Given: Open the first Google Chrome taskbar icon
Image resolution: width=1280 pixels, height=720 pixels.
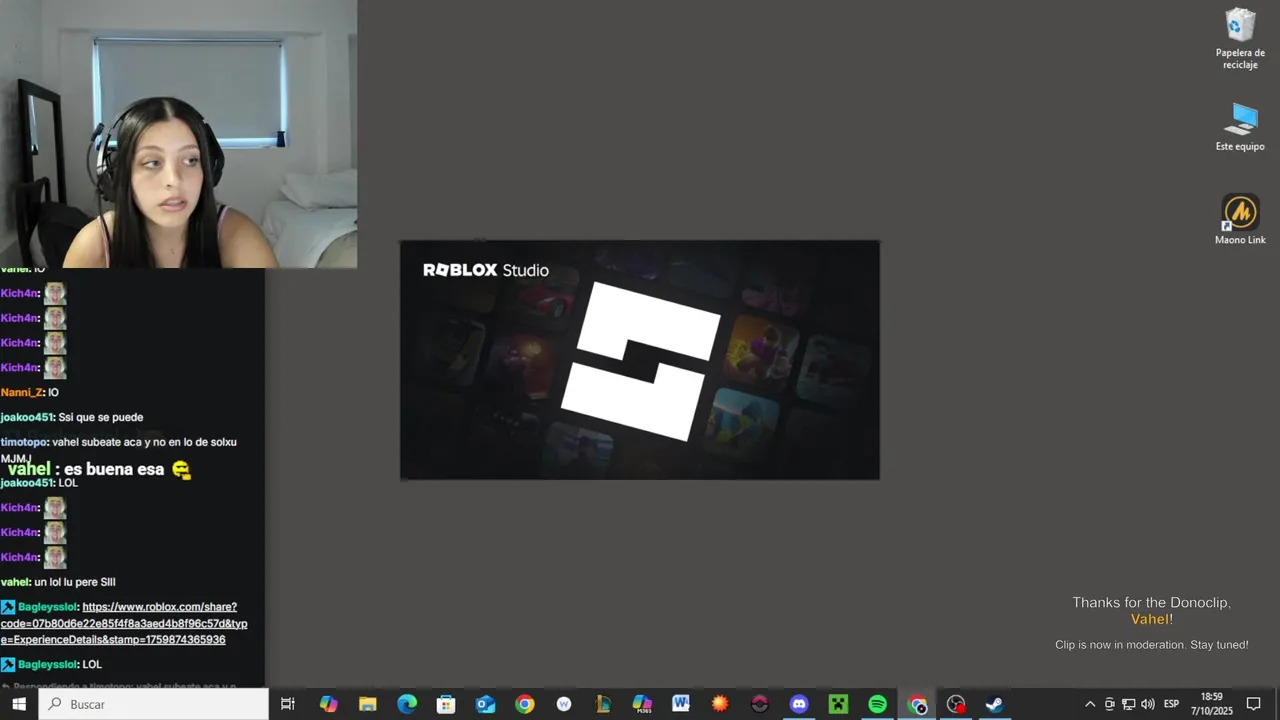Looking at the screenshot, I should click(x=524, y=704).
